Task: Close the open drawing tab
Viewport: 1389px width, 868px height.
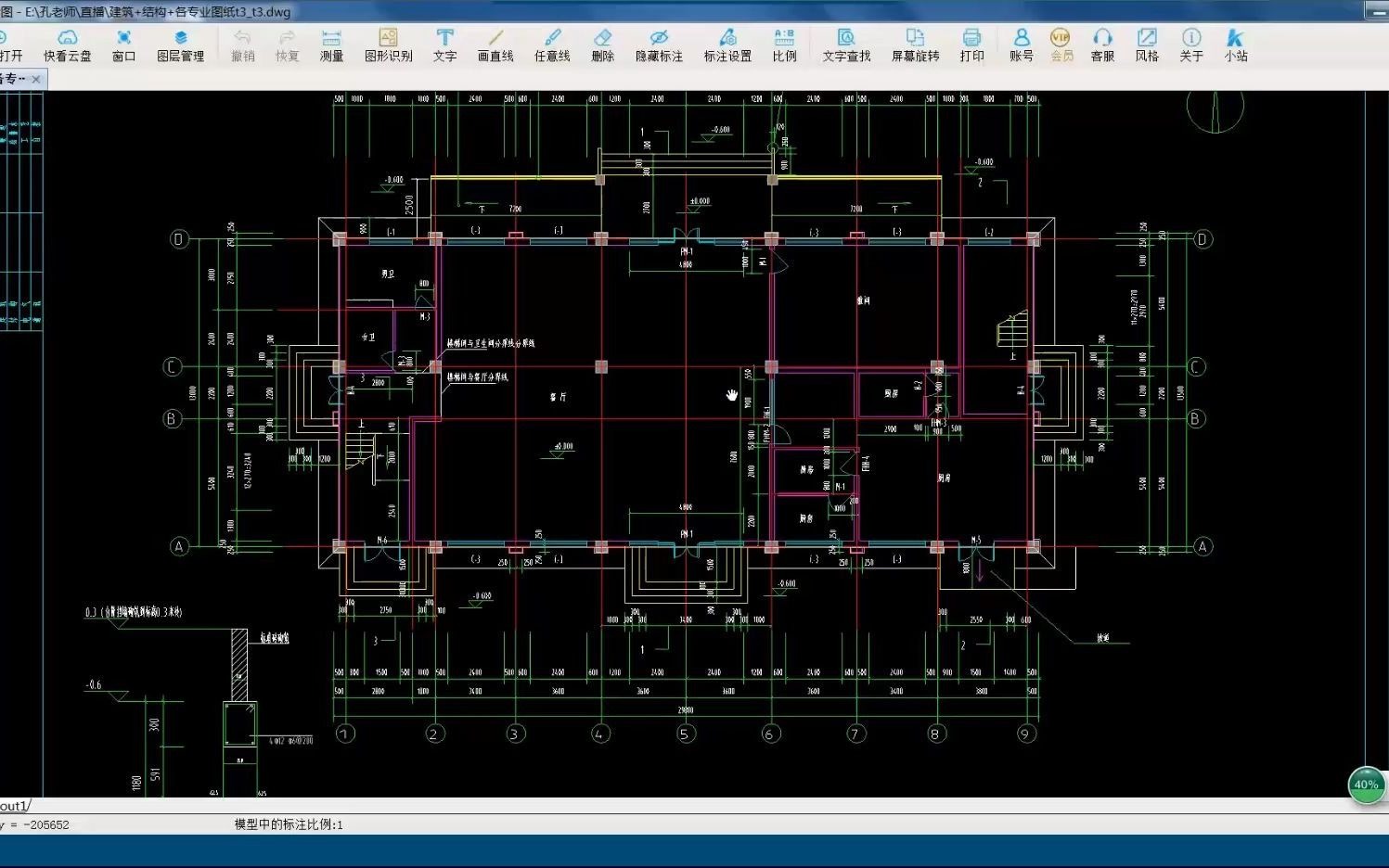Action: click(36, 80)
